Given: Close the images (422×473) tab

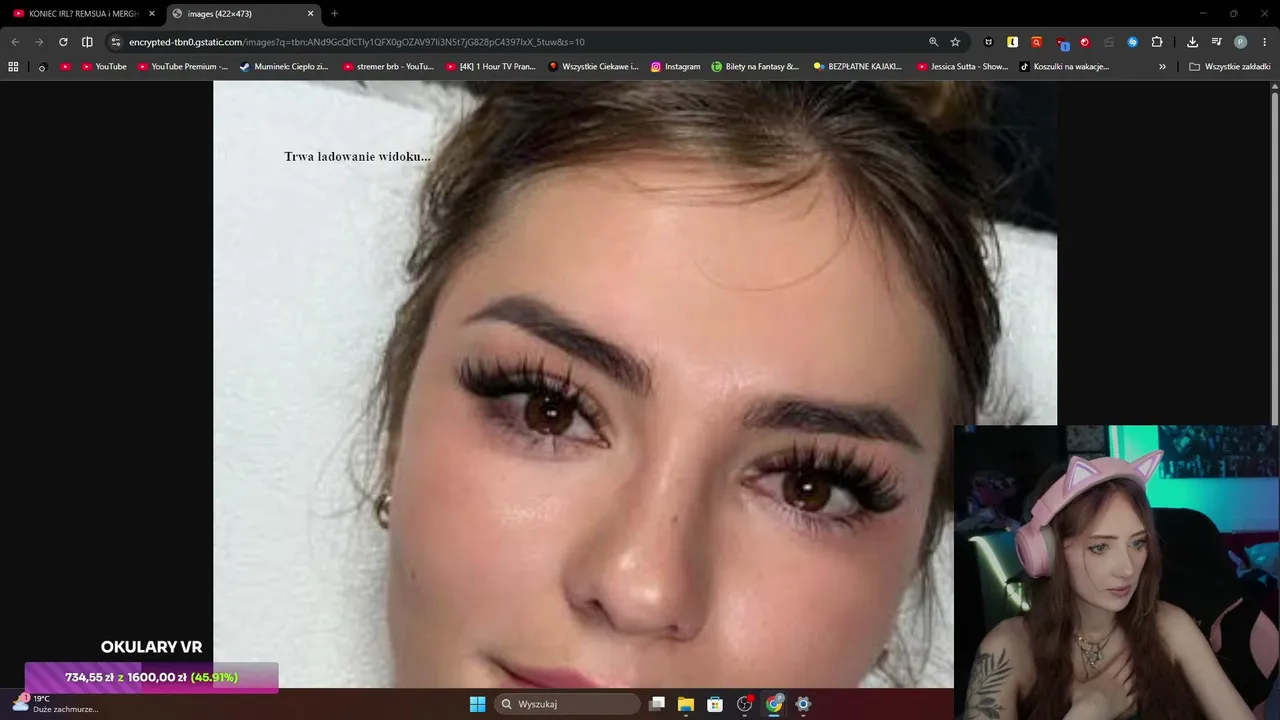Looking at the screenshot, I should tap(310, 14).
